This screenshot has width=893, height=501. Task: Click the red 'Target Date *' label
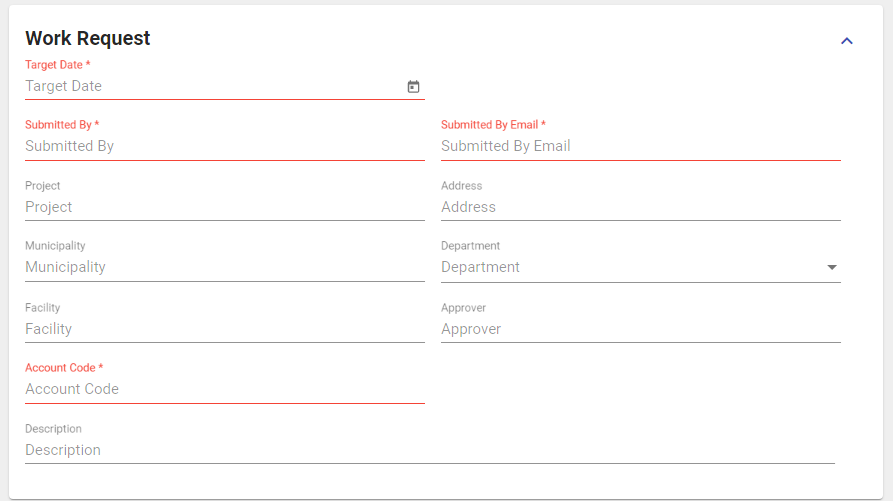click(x=57, y=65)
